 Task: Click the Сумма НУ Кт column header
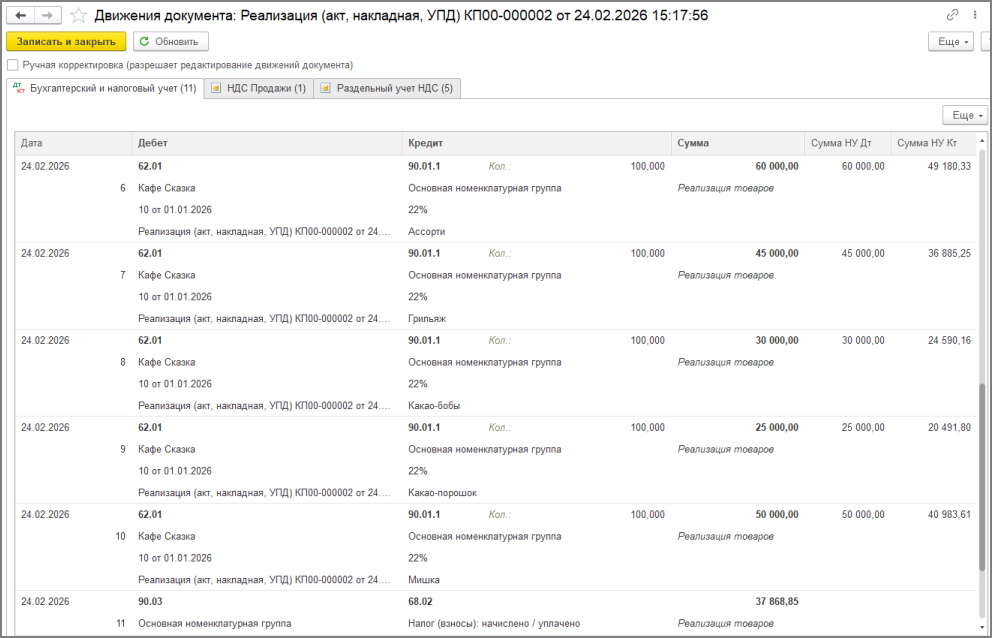(932, 143)
